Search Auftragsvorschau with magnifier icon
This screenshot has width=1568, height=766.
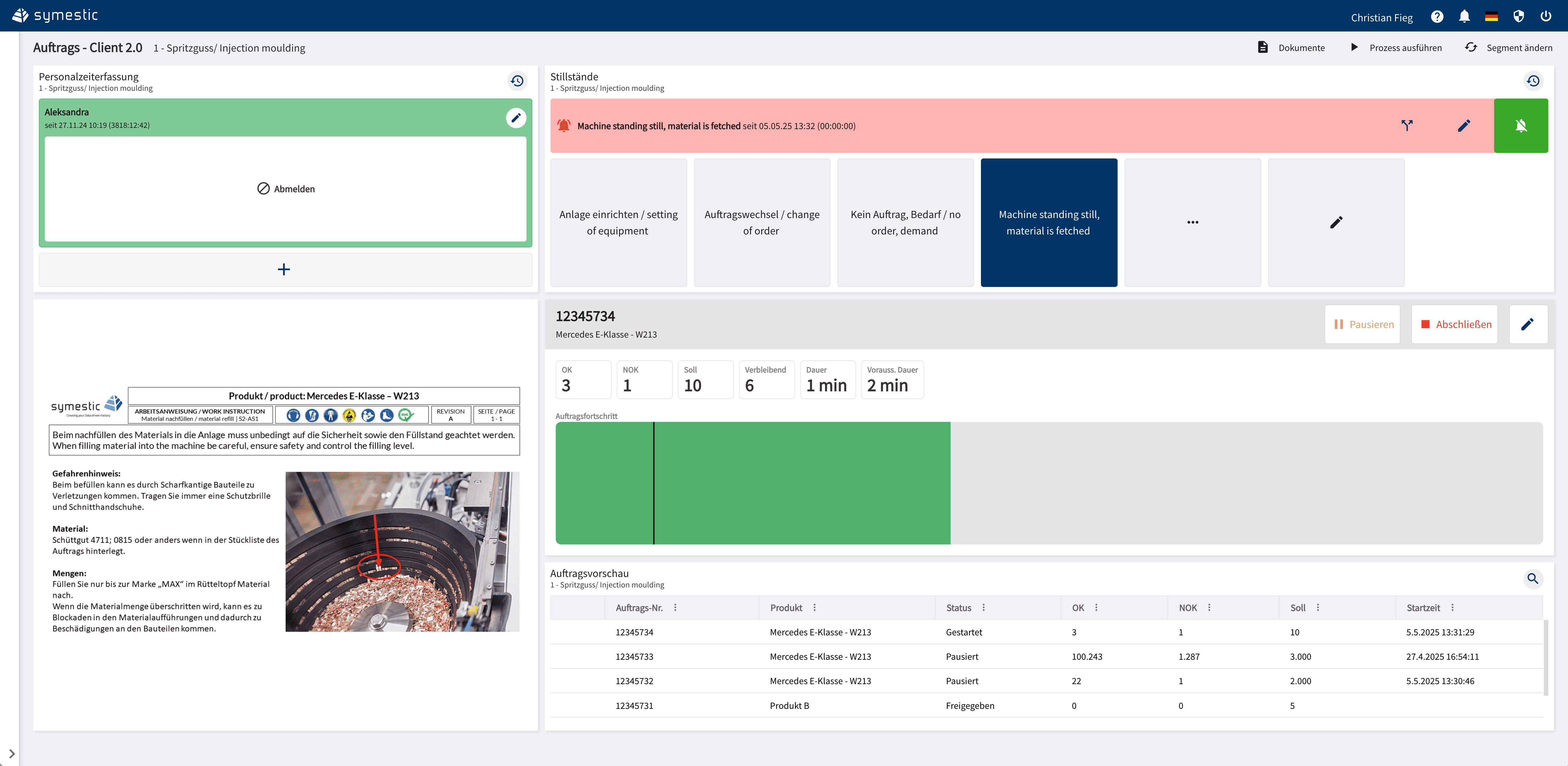[x=1533, y=579]
